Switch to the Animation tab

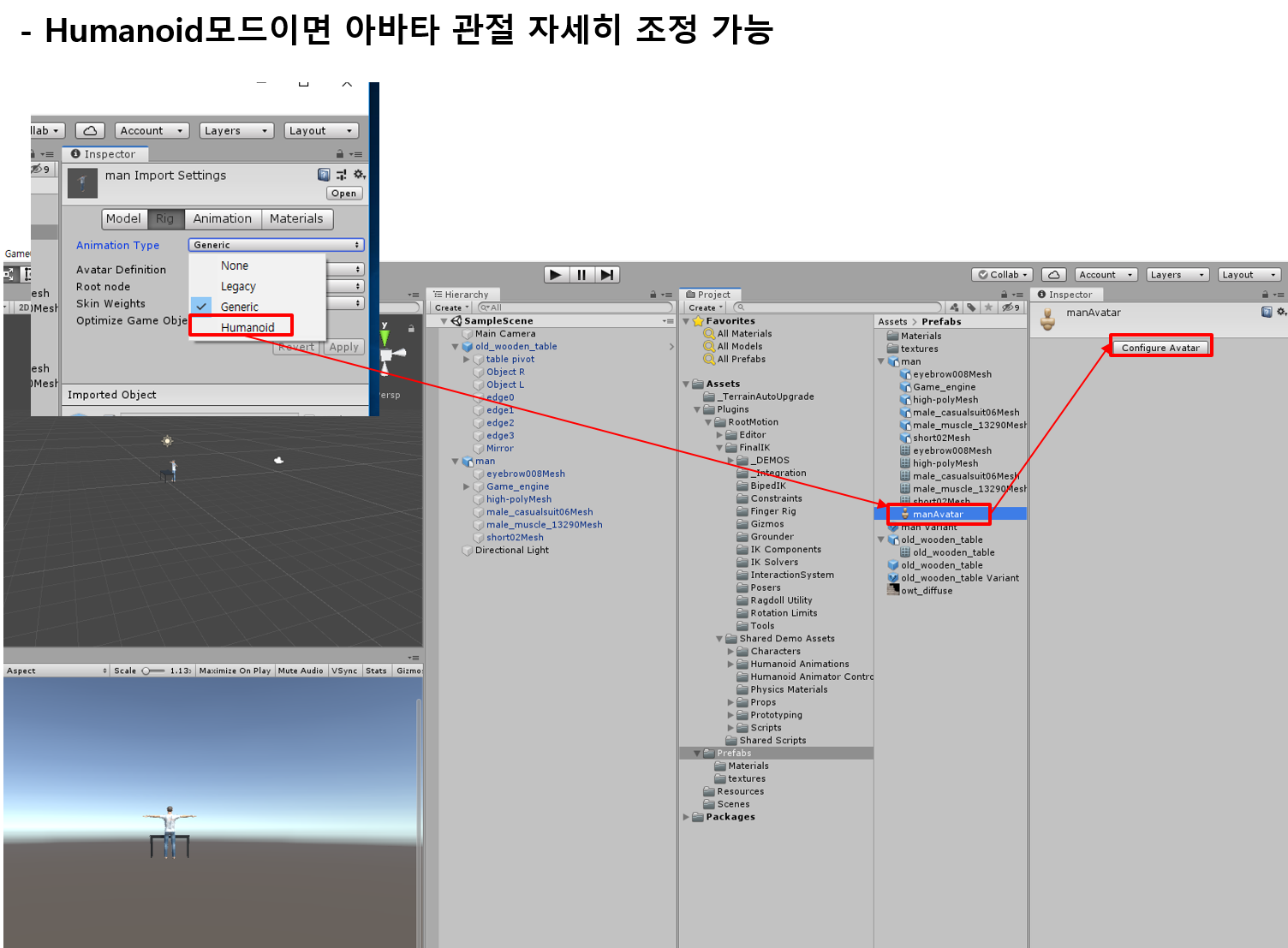(223, 219)
